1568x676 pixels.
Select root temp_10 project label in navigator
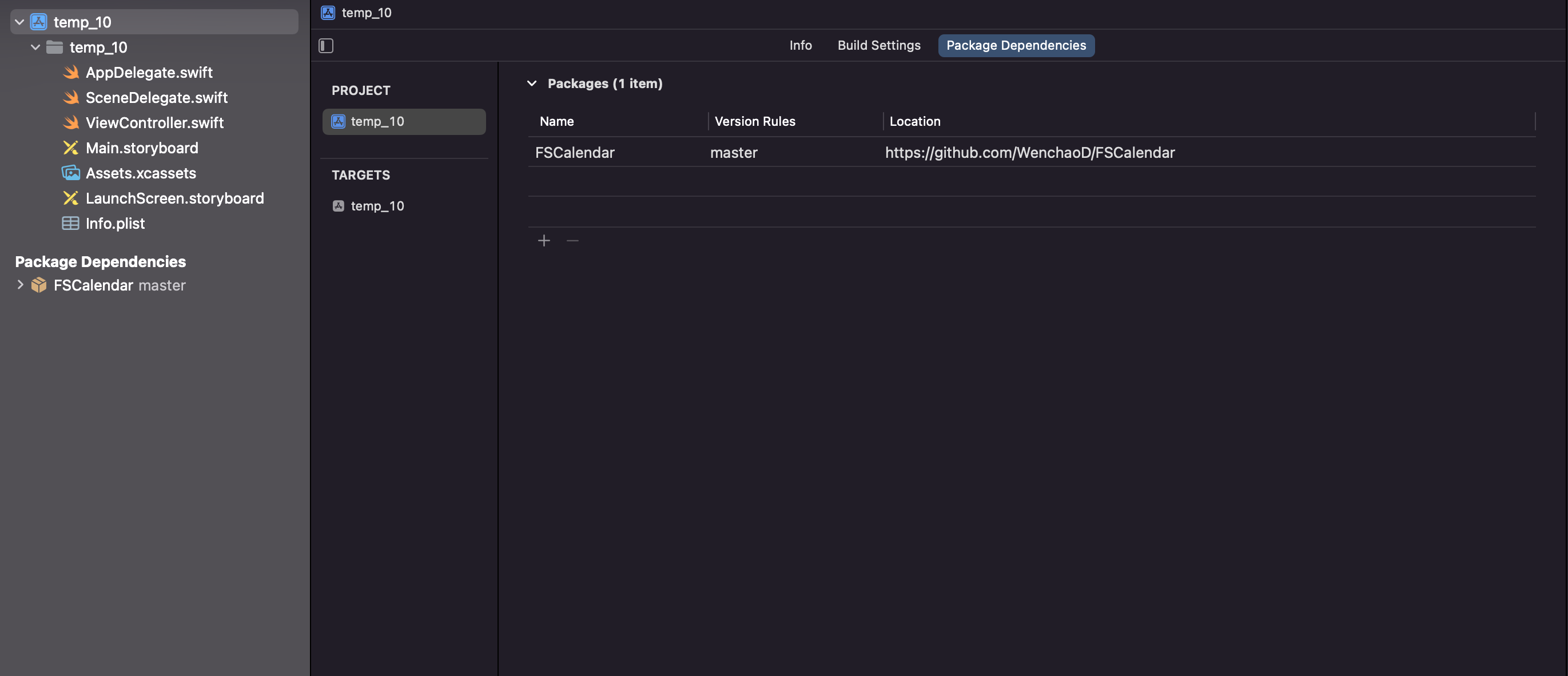(x=82, y=22)
